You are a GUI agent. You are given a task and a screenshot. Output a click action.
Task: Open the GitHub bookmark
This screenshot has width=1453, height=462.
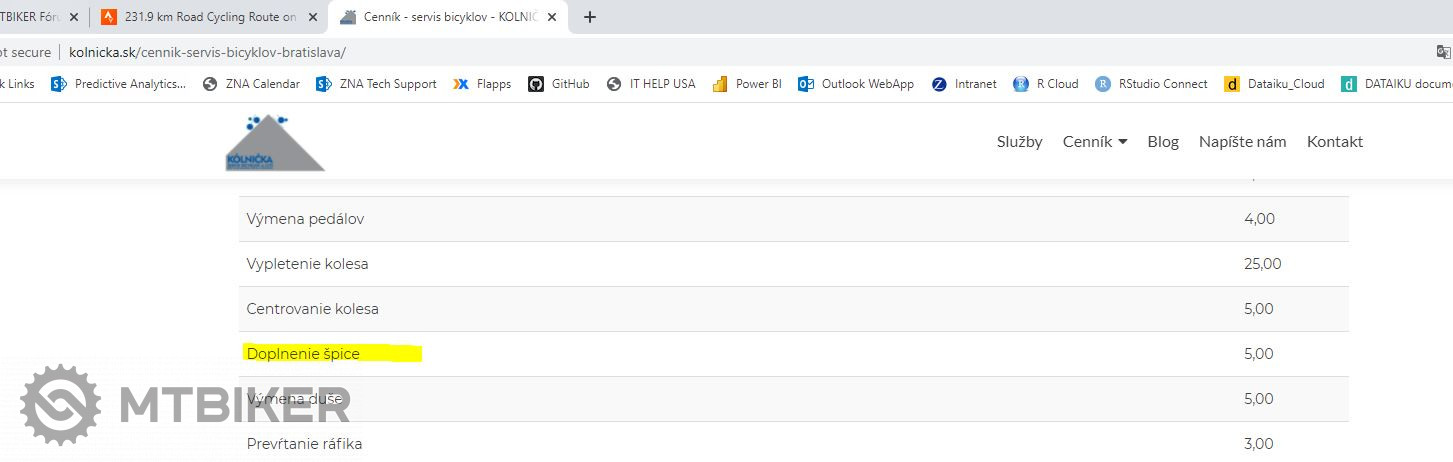point(559,84)
